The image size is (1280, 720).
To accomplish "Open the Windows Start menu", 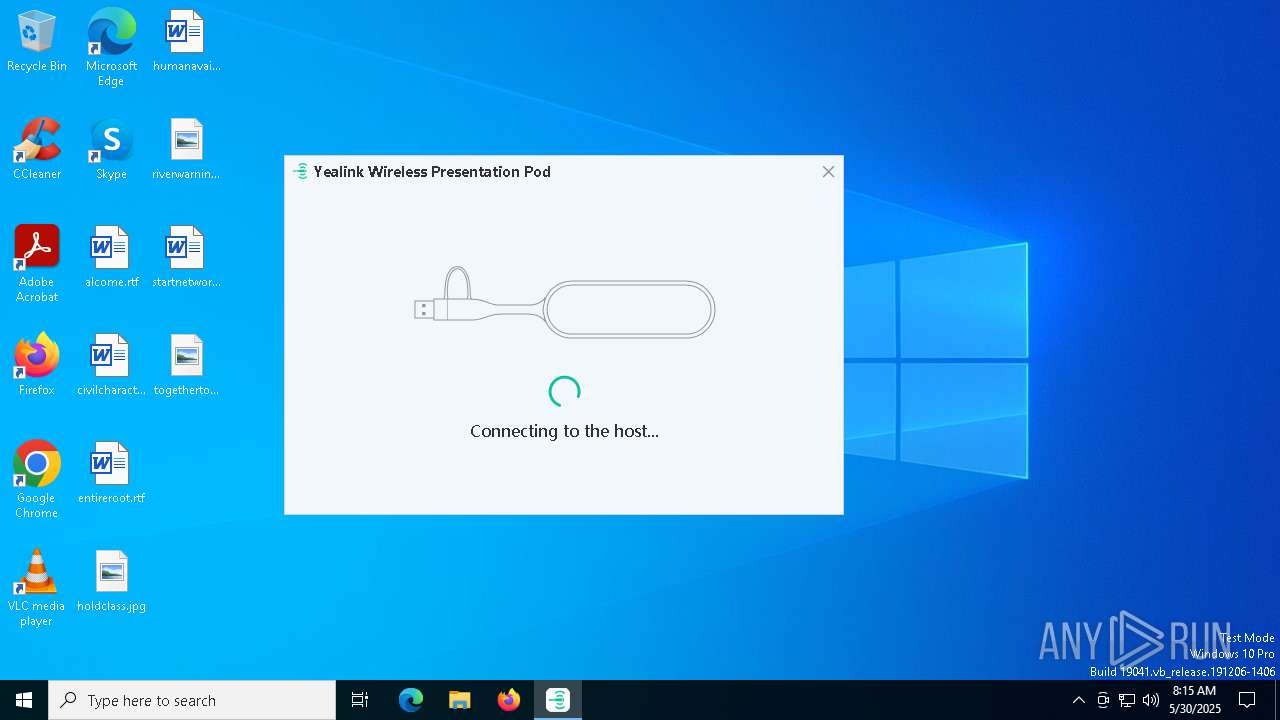I will click(24, 700).
